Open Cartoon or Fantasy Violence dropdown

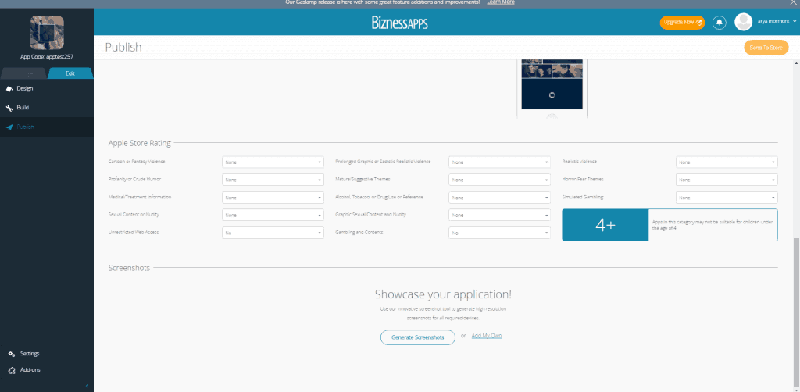coord(273,162)
